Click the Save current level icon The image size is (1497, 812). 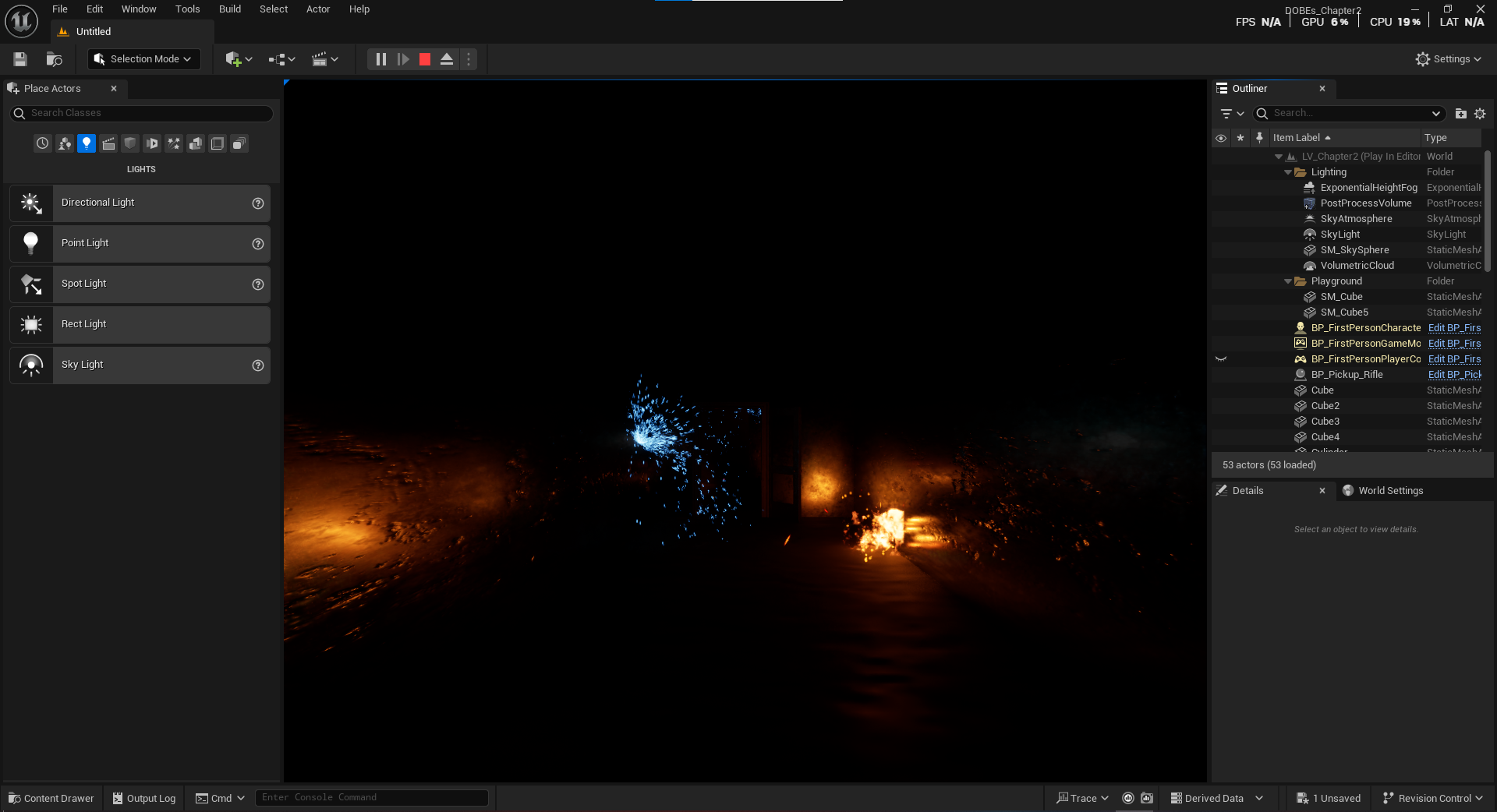[x=20, y=59]
